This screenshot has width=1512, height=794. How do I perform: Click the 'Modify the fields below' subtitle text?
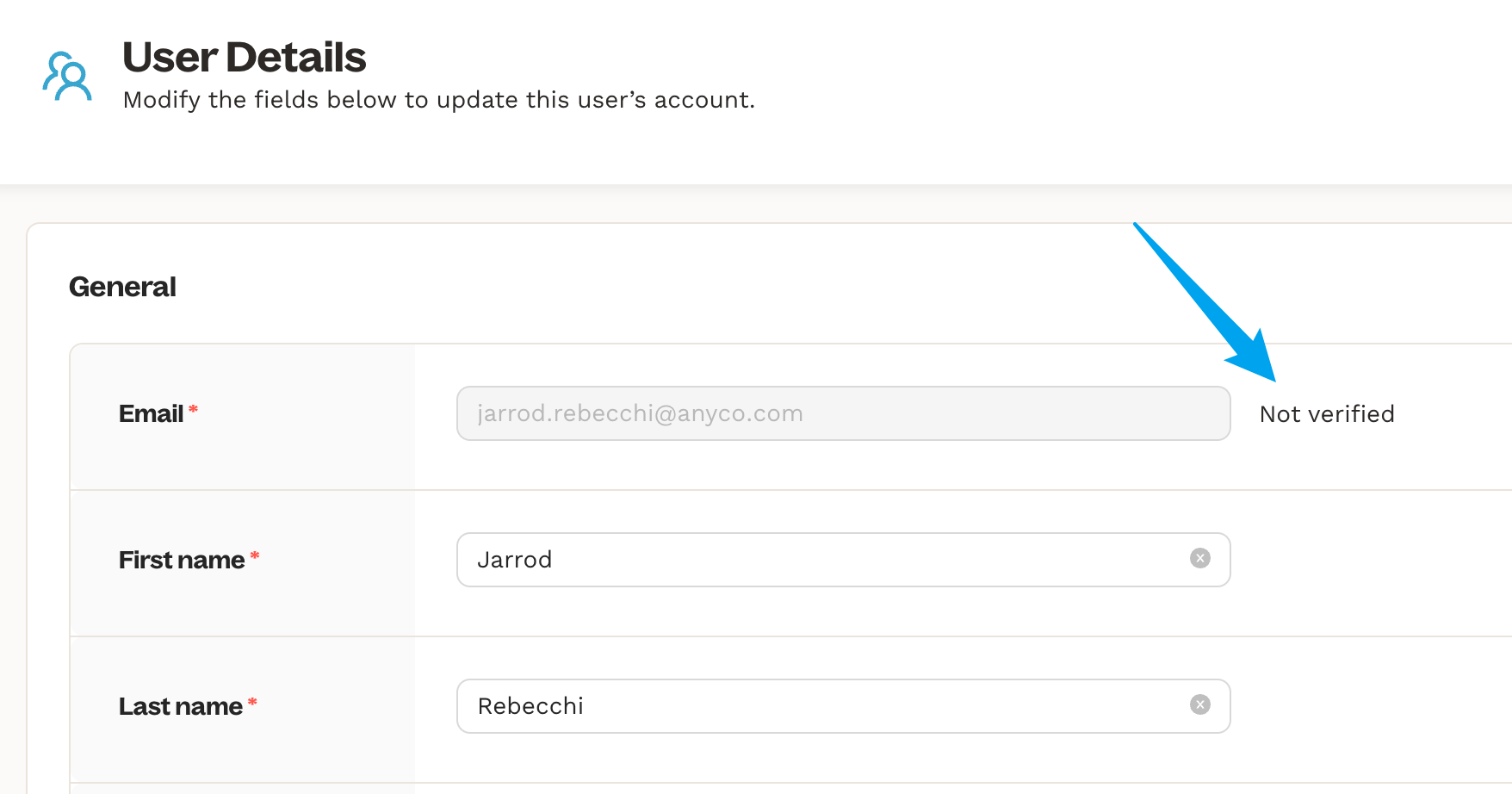pos(438,100)
